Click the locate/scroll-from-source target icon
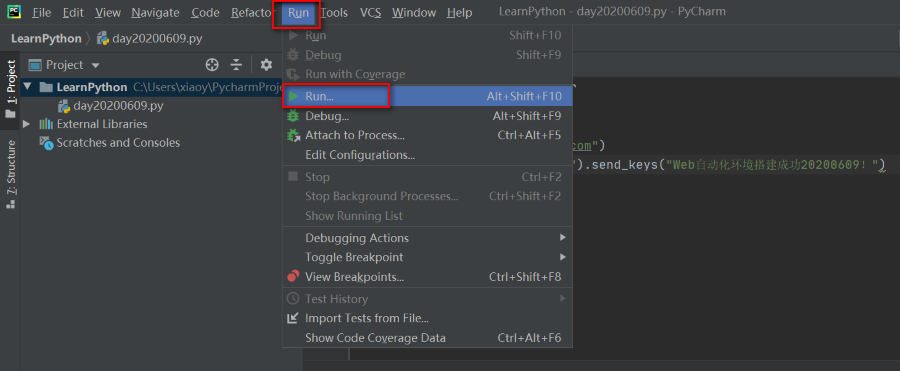The image size is (900, 371). click(212, 65)
